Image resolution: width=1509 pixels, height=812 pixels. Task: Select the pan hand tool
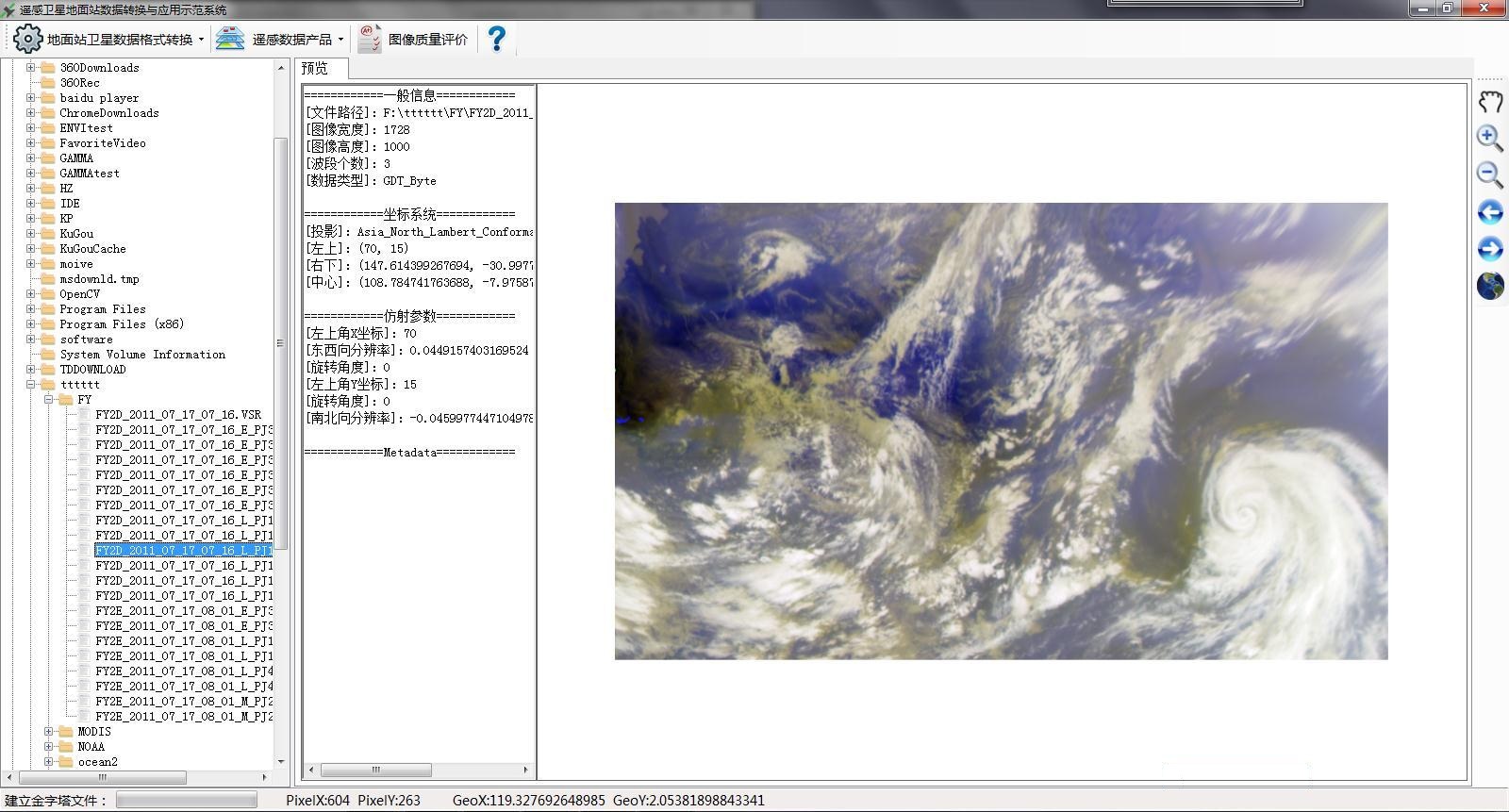point(1490,102)
